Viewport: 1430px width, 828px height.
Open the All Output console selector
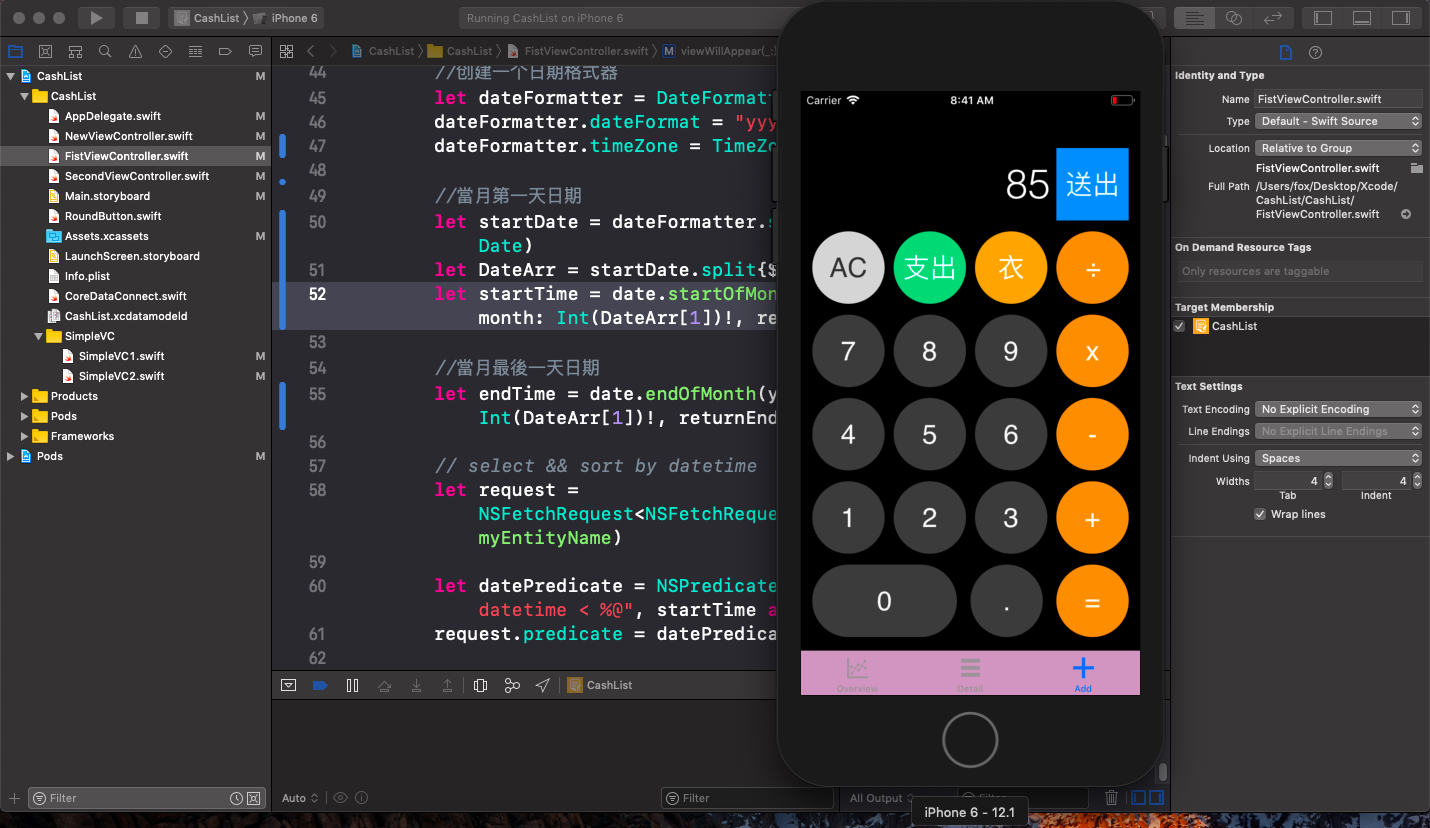tap(881, 798)
